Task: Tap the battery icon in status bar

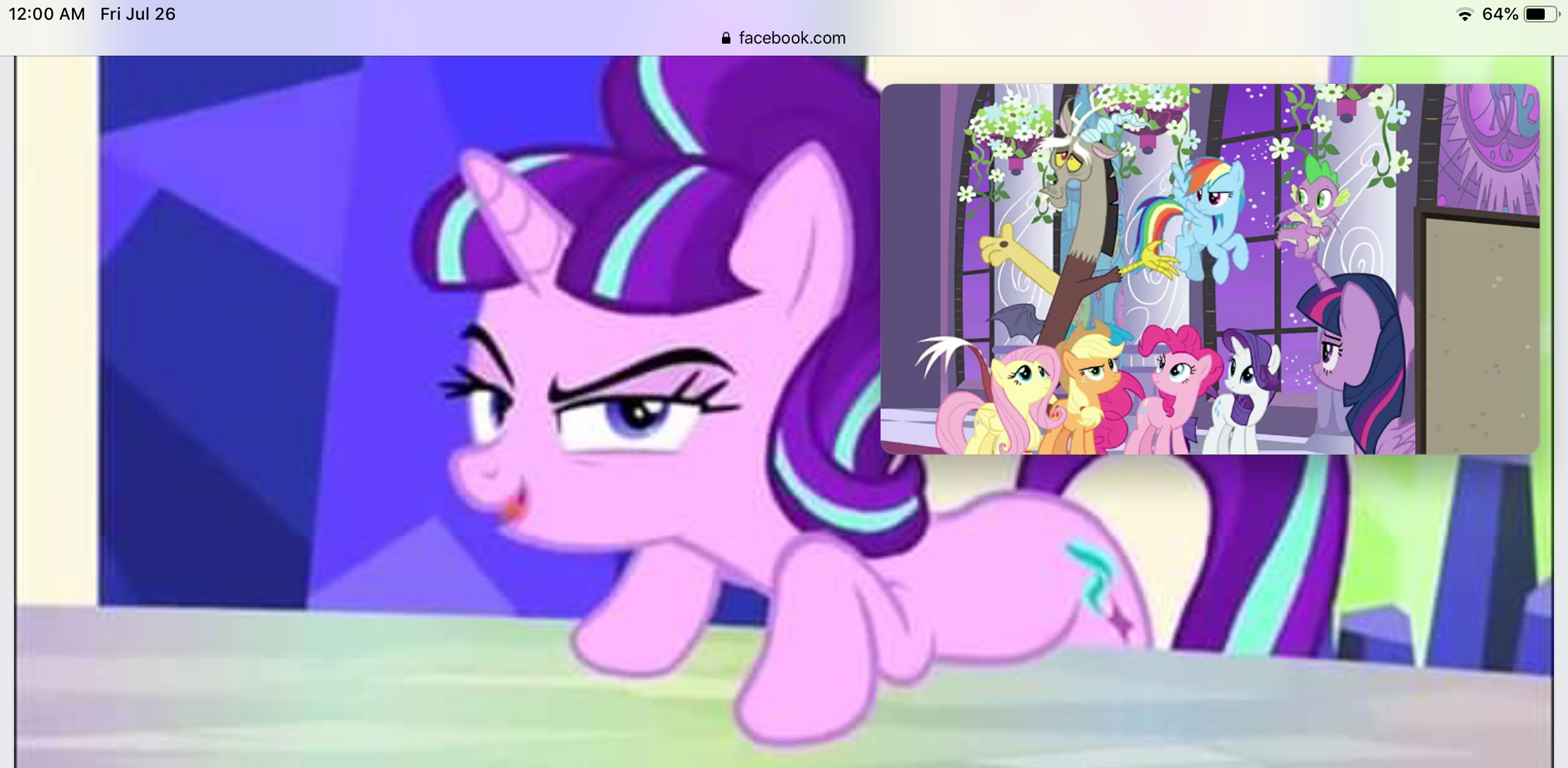Action: (x=1539, y=15)
